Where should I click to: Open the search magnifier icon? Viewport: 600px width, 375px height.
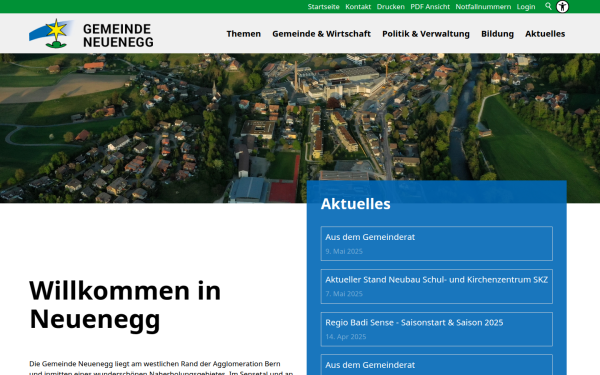(548, 6)
